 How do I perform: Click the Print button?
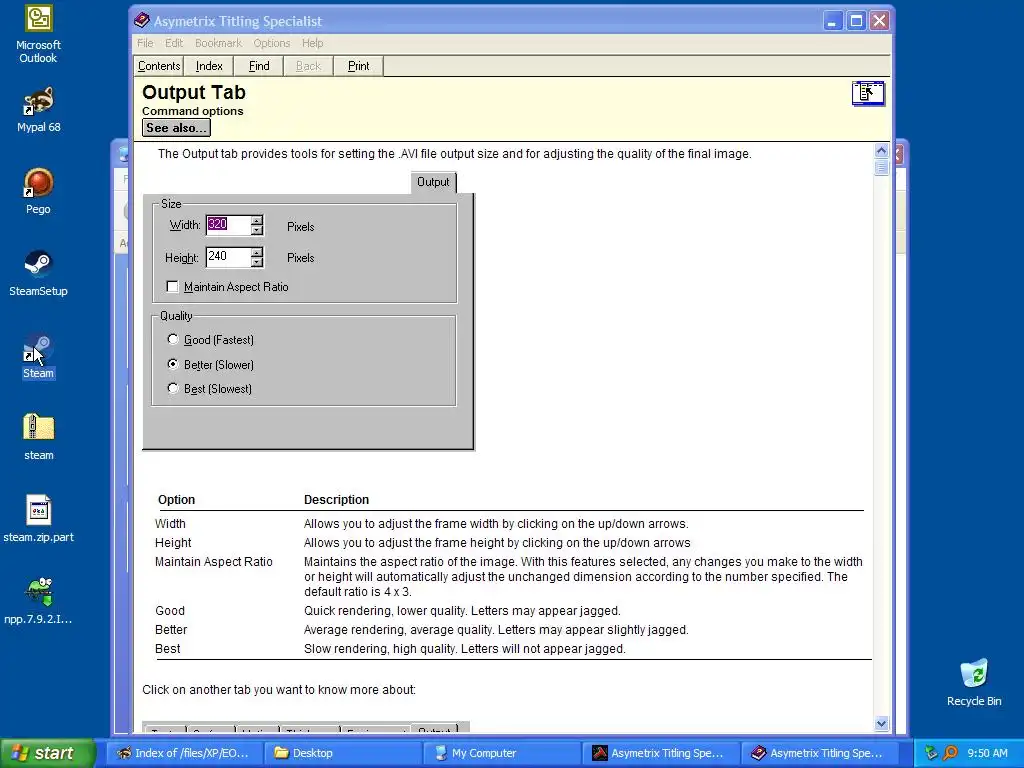tap(359, 66)
